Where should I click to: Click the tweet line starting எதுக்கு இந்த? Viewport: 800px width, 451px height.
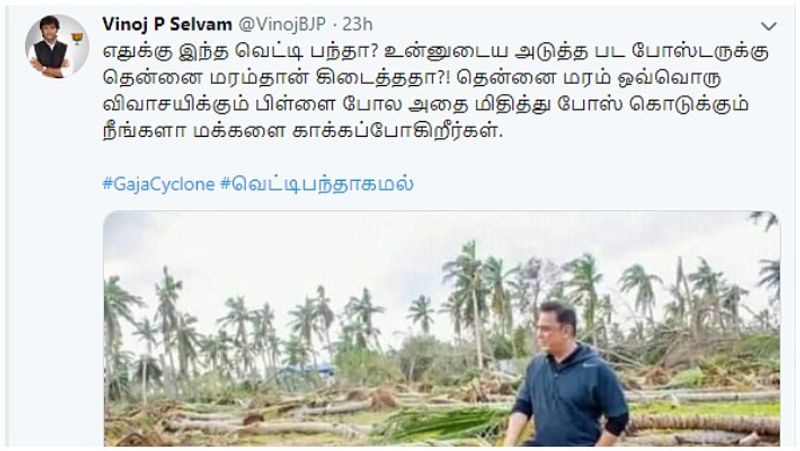point(436,52)
